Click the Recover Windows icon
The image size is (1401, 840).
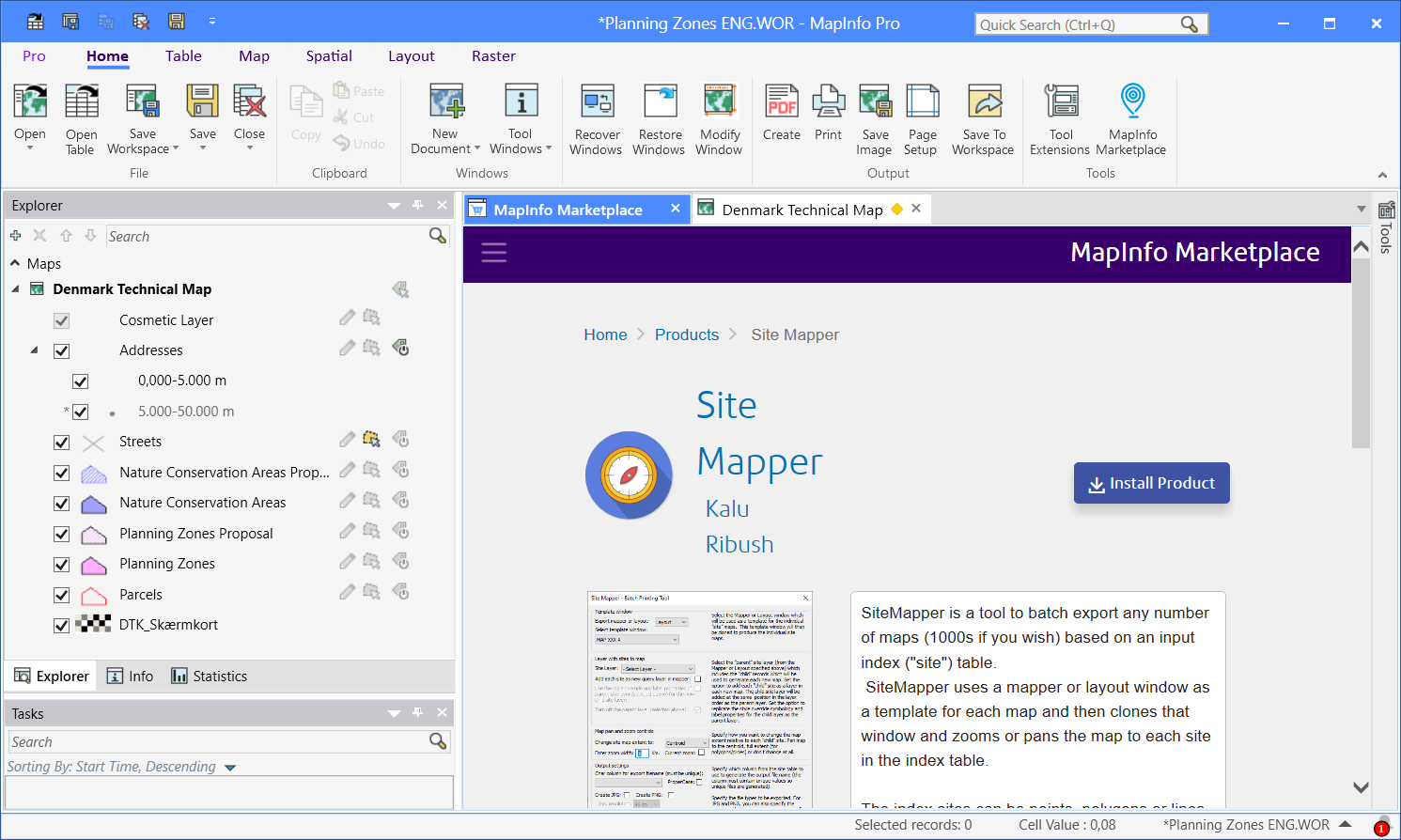pyautogui.click(x=597, y=101)
